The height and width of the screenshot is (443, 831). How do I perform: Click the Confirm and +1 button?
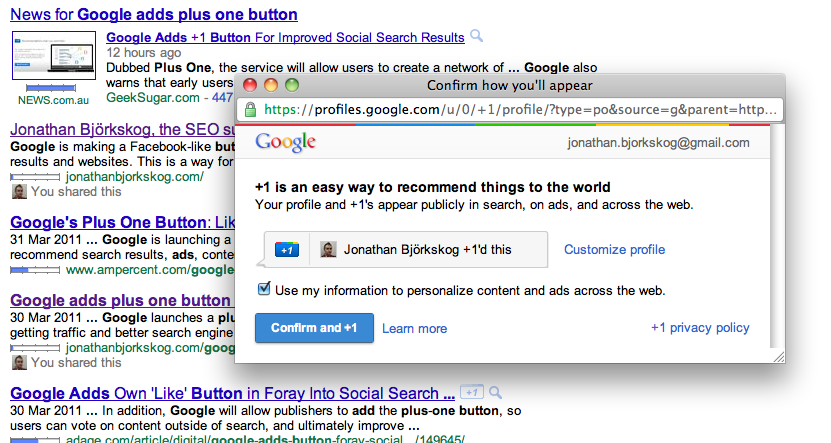click(314, 328)
